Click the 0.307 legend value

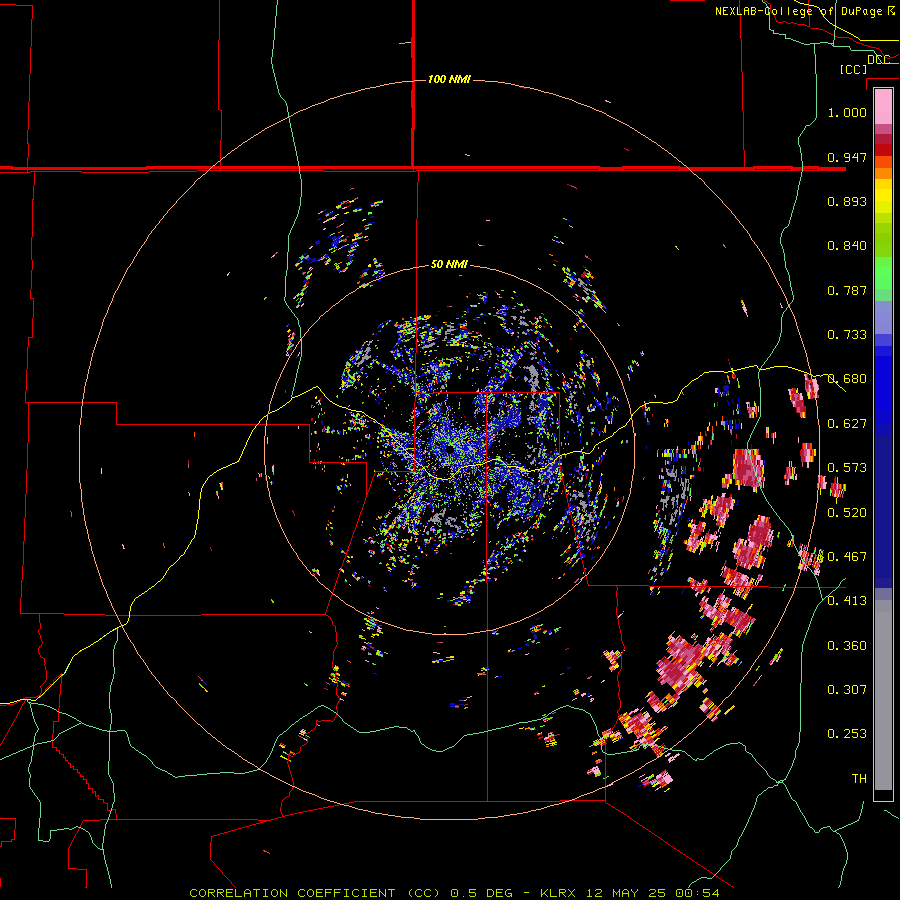pos(847,689)
